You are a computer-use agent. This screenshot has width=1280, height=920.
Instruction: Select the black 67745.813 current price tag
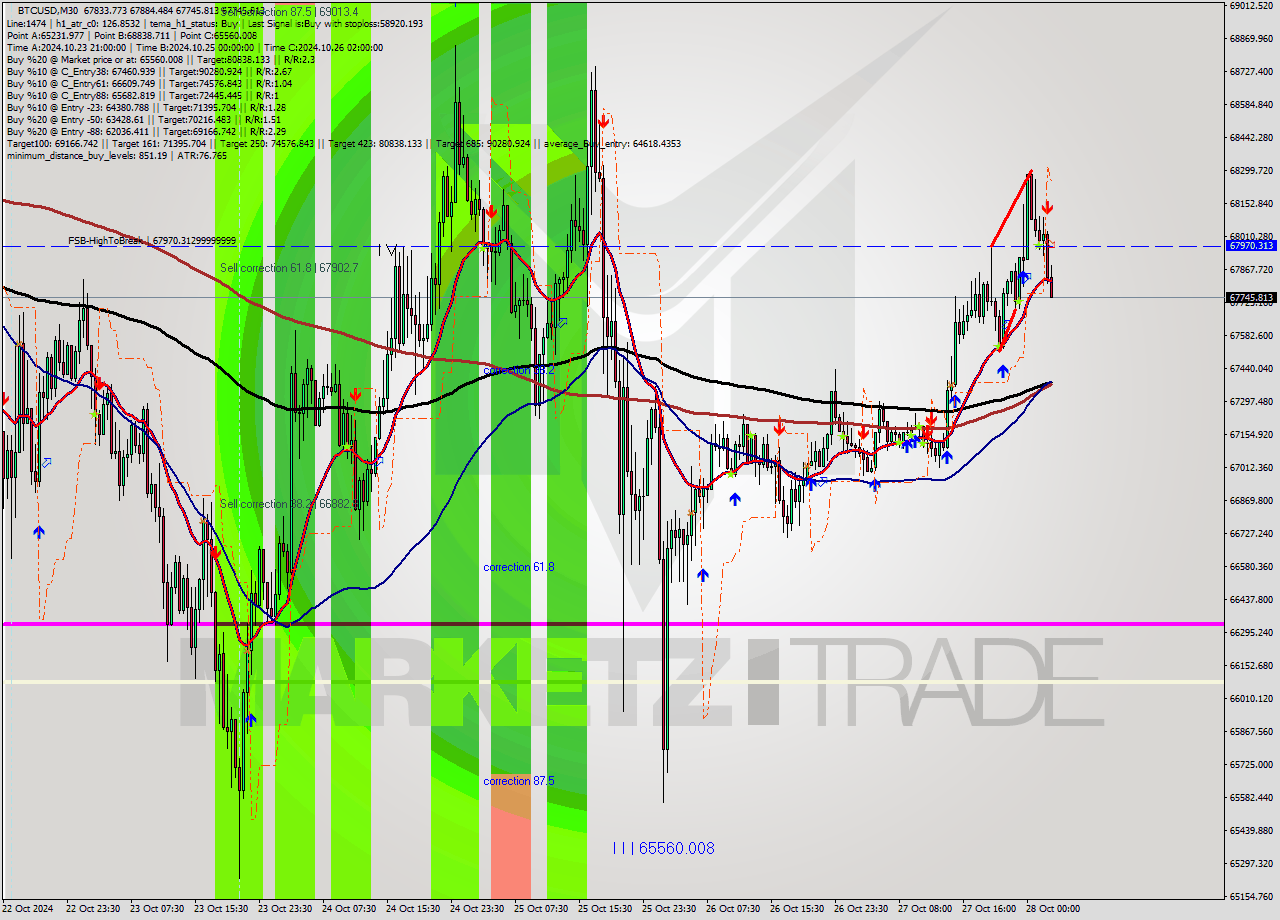tap(1251, 297)
